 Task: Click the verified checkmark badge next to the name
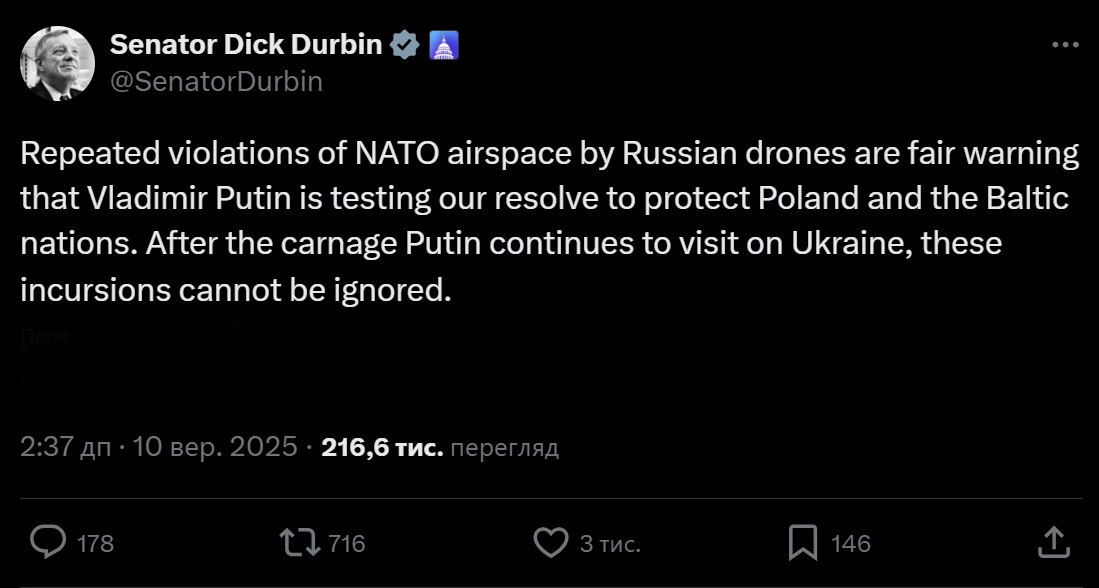click(x=405, y=43)
